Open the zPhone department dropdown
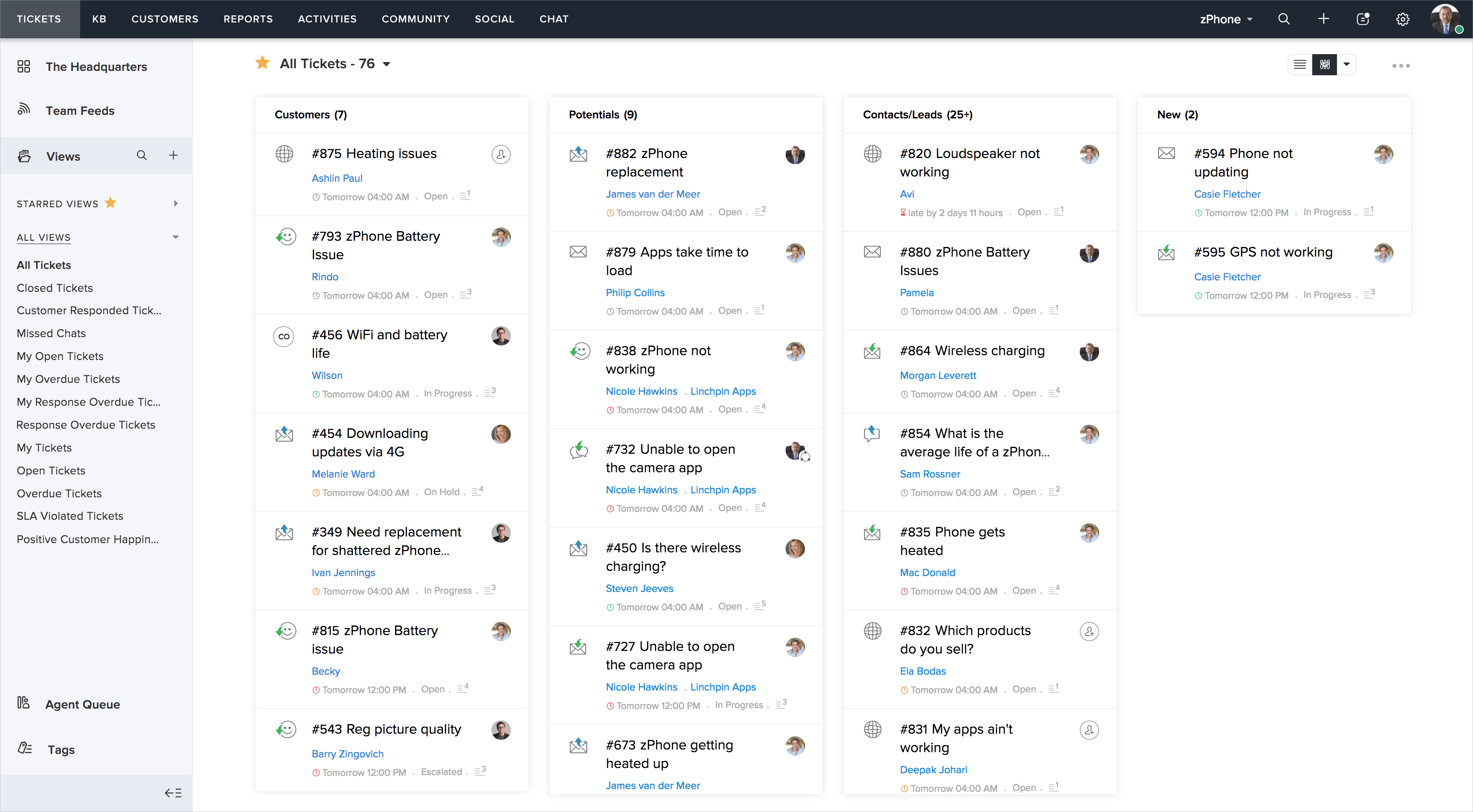The image size is (1473, 812). (x=1226, y=19)
